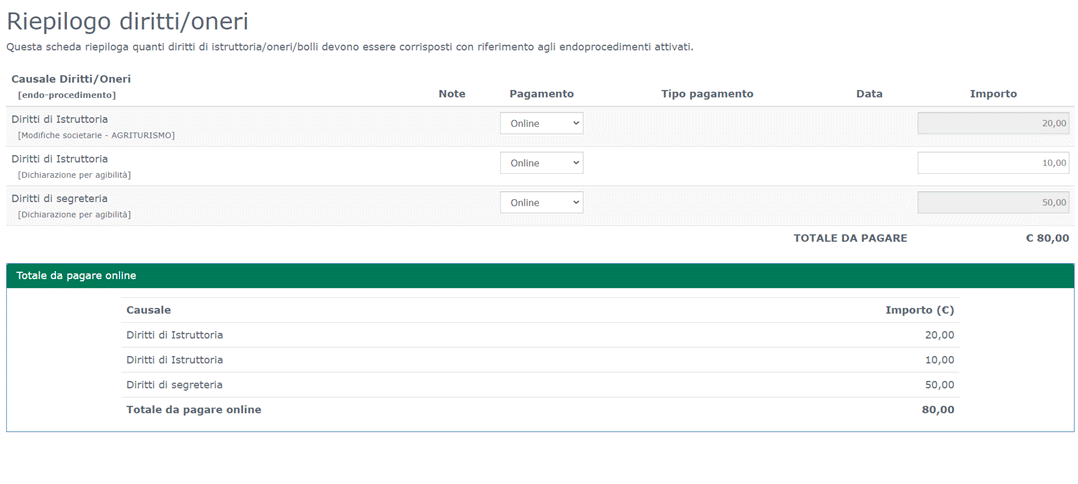Open the payment dropdown in the 10,00 row
This screenshot has height=484, width=1078.
tap(541, 163)
